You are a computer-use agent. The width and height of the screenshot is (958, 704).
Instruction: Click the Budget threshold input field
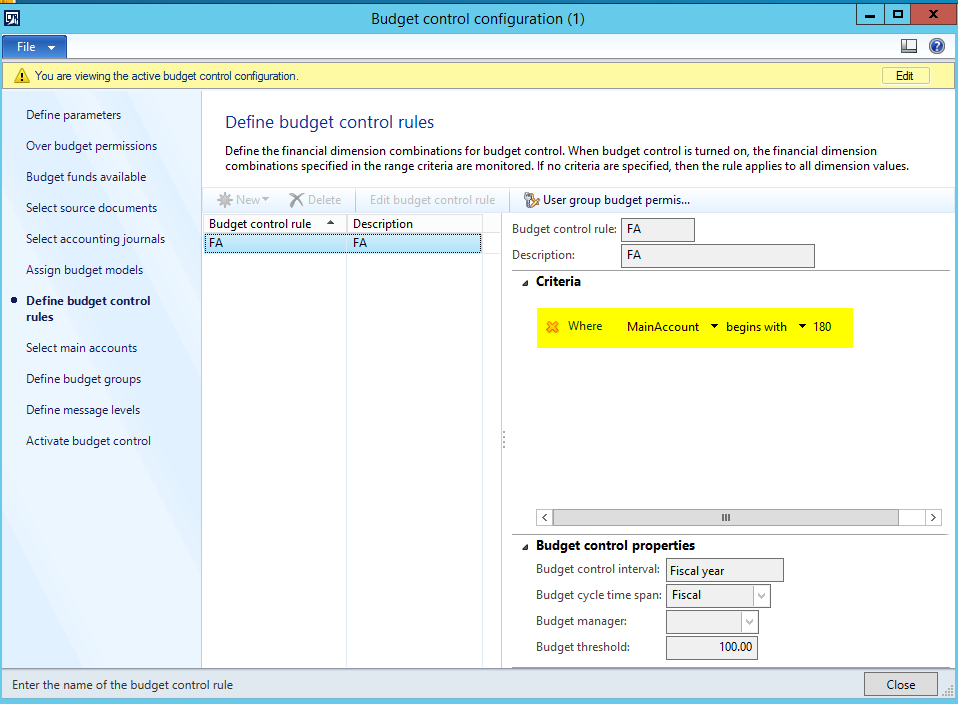click(x=711, y=648)
